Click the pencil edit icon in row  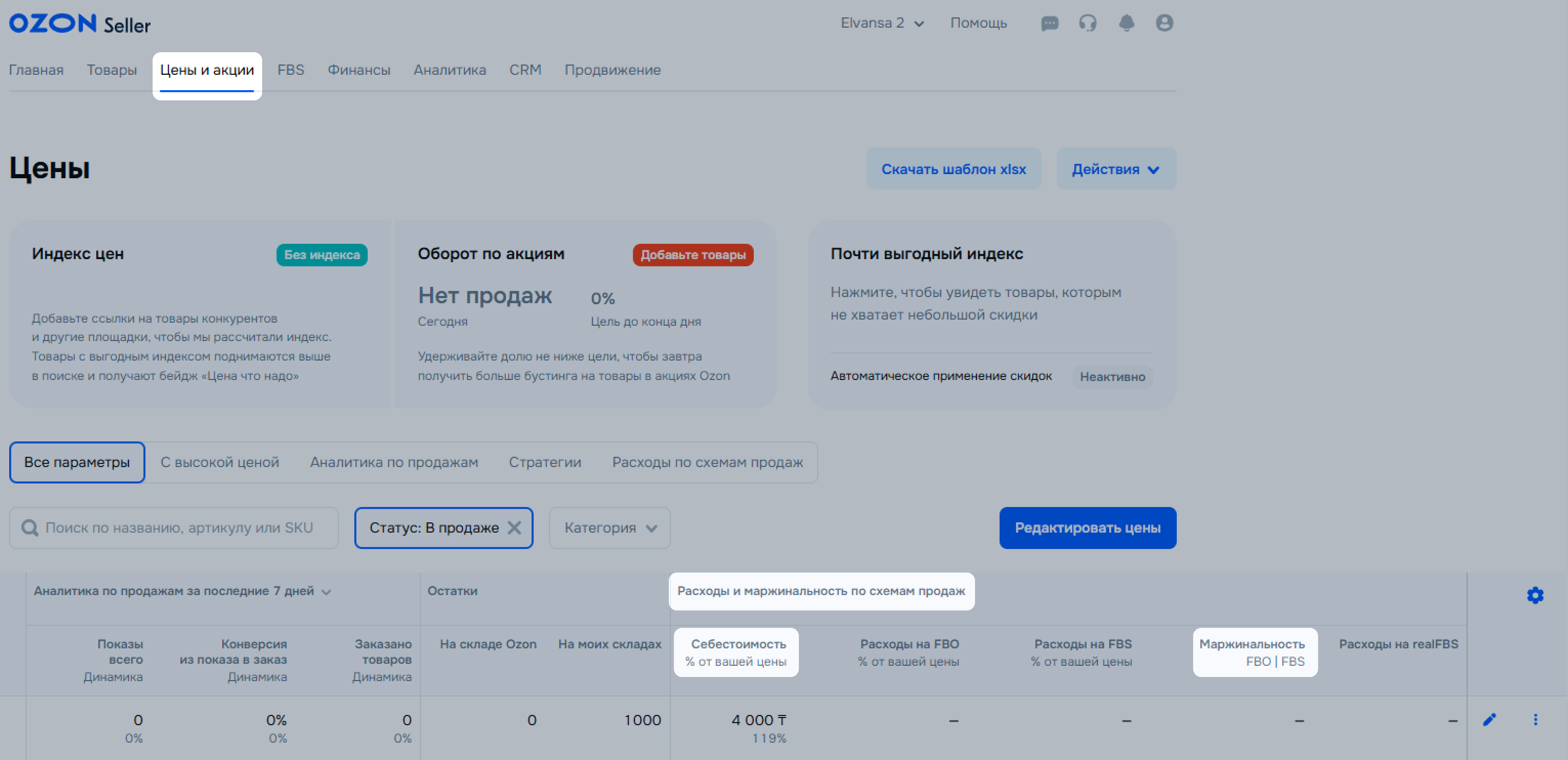(x=1490, y=720)
